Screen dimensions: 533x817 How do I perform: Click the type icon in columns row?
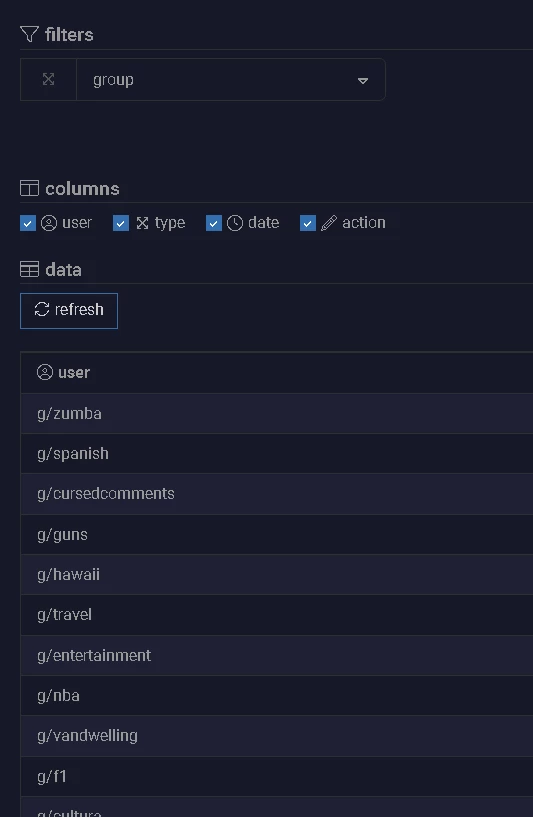[142, 223]
